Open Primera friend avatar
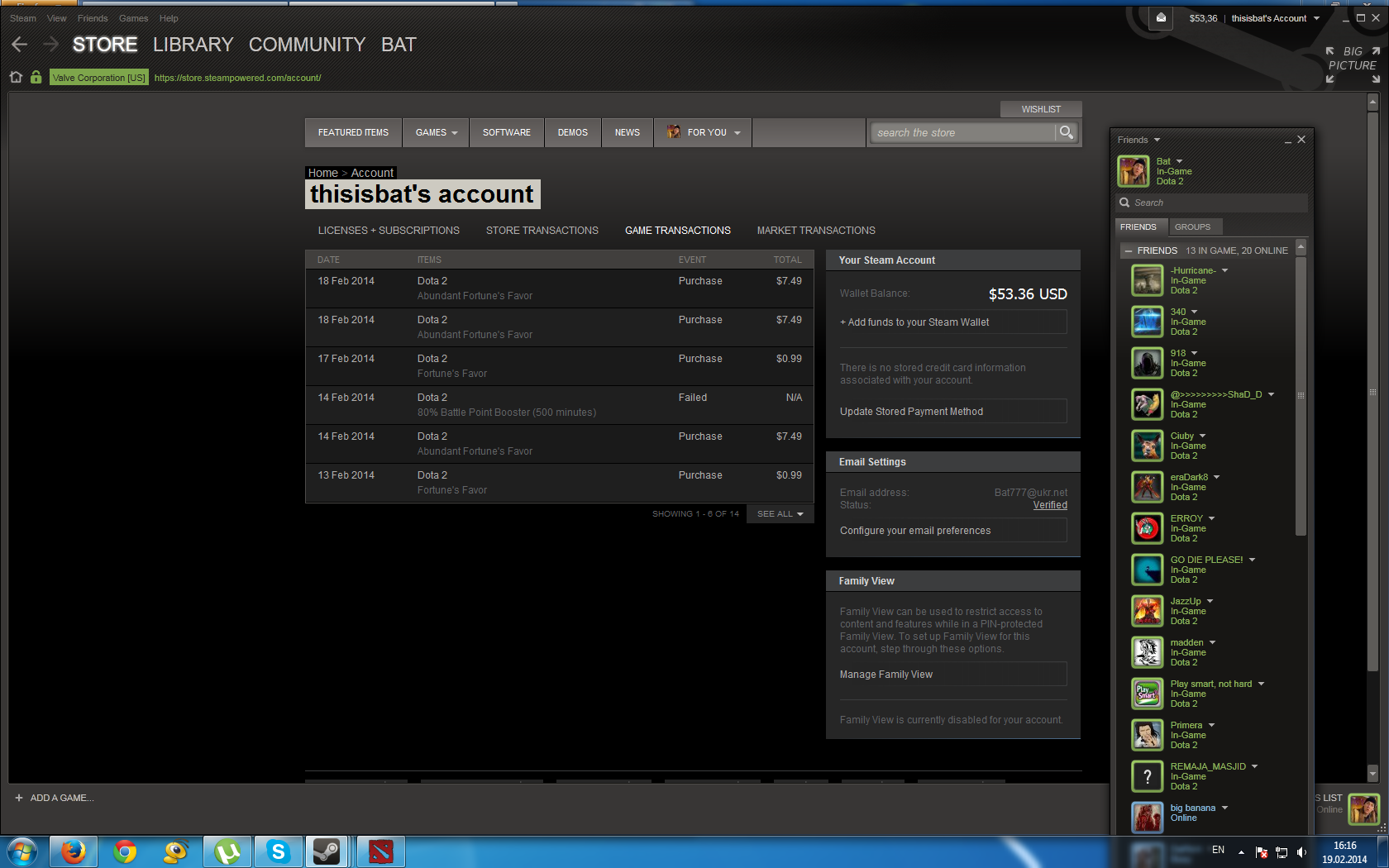 click(1147, 735)
